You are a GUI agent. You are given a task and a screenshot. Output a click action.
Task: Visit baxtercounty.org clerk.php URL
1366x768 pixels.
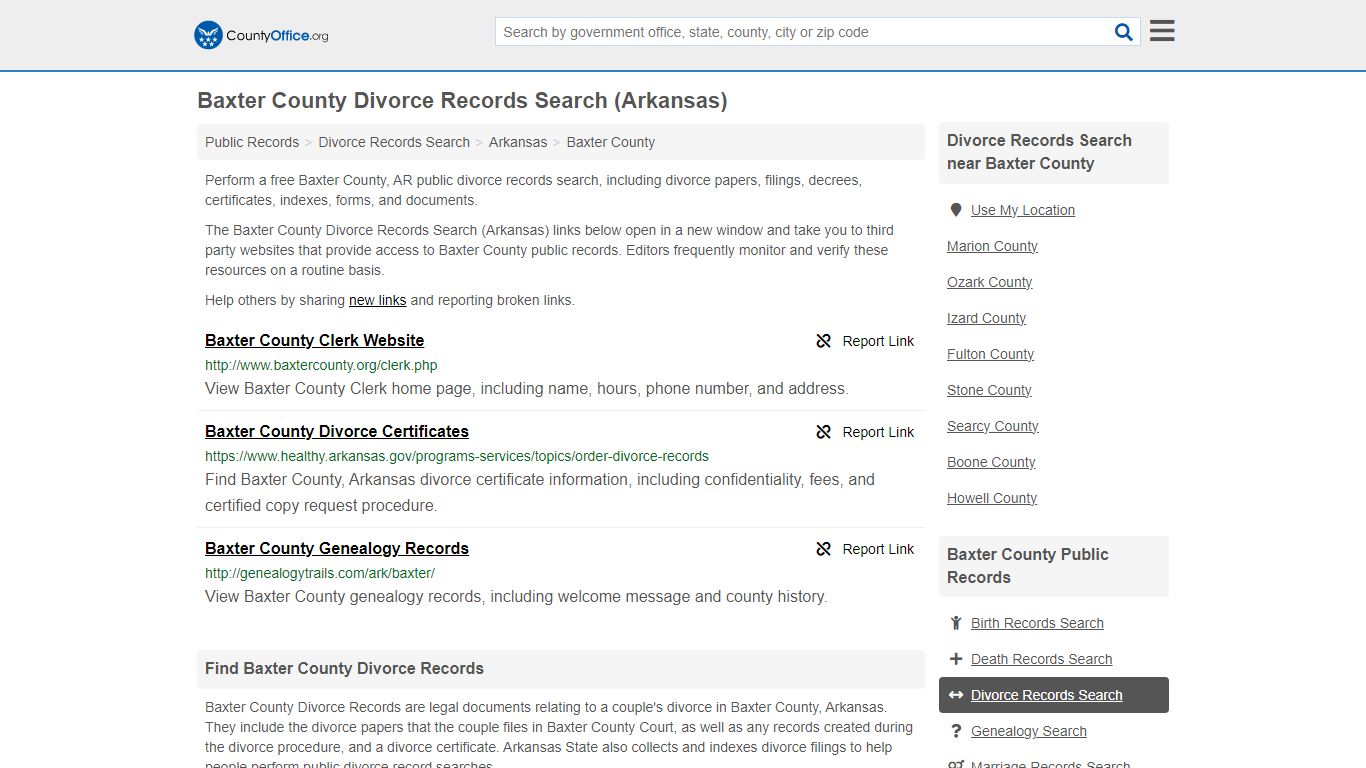(x=321, y=365)
